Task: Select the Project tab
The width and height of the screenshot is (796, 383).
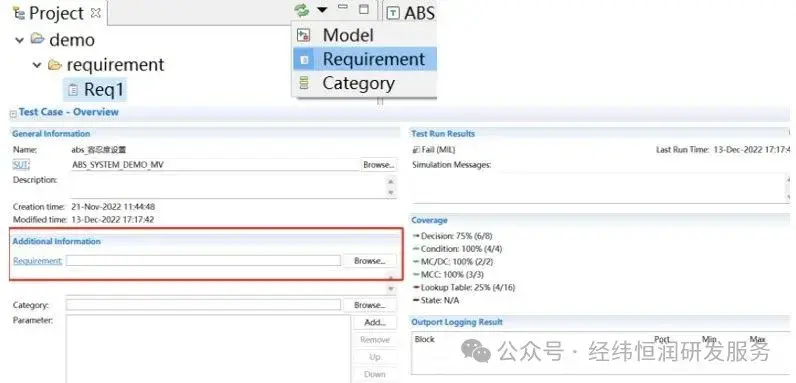Action: click(x=56, y=13)
